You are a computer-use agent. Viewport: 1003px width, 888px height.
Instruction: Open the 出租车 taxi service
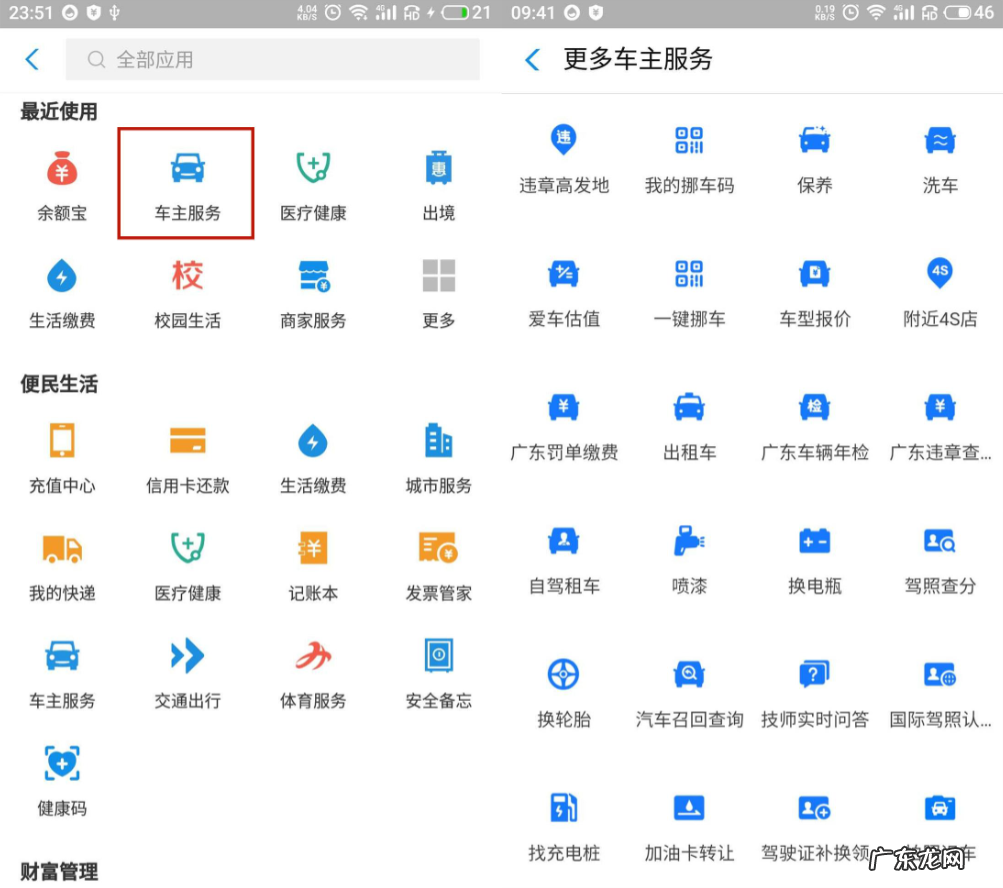point(688,425)
